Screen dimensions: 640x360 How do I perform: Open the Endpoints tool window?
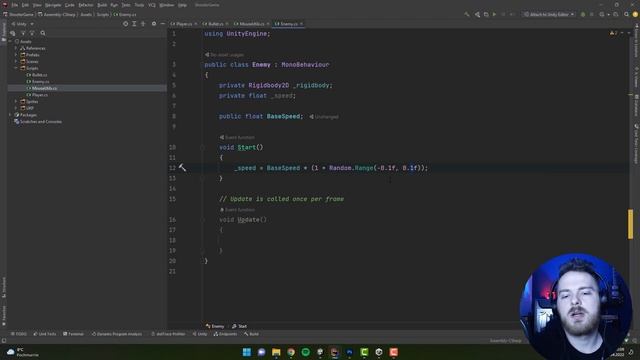coord(225,334)
